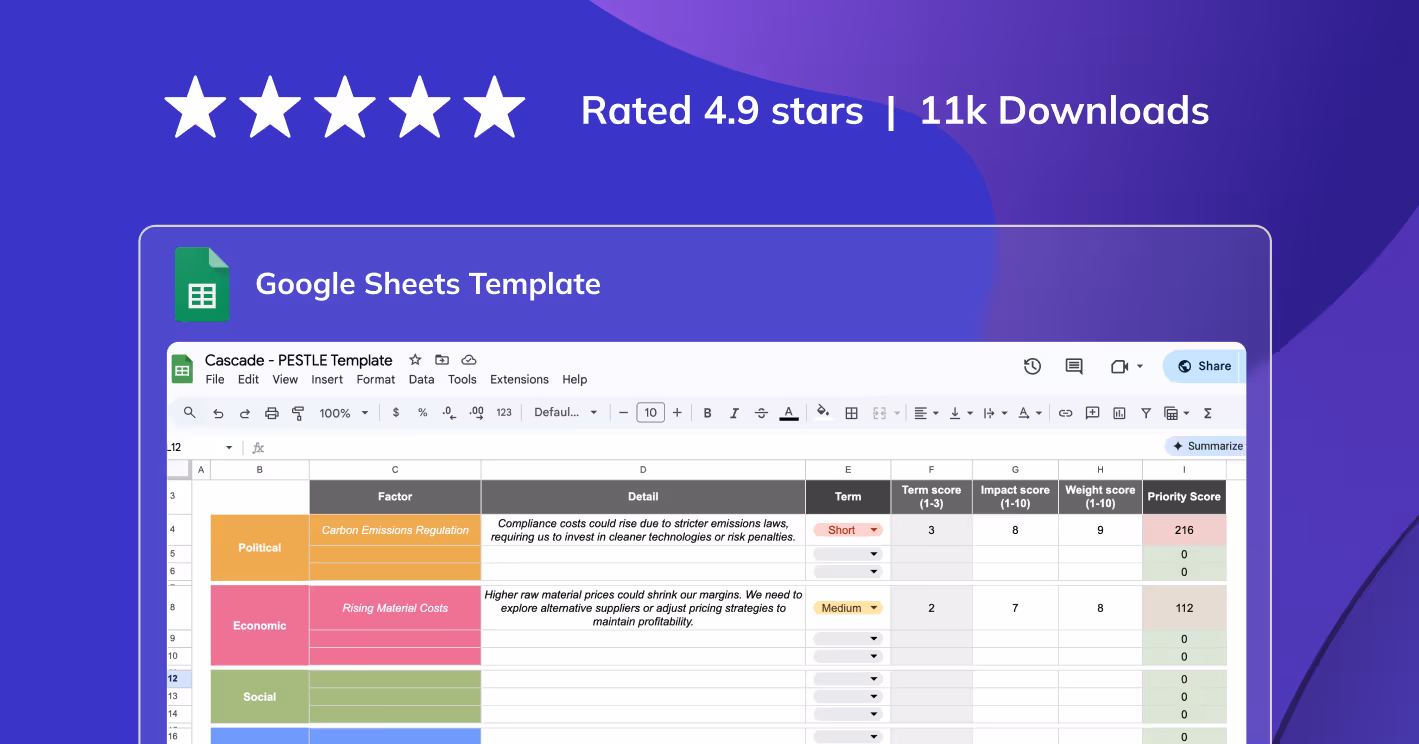The image size is (1419, 744).
Task: Open the Tools menu
Action: coord(462,379)
